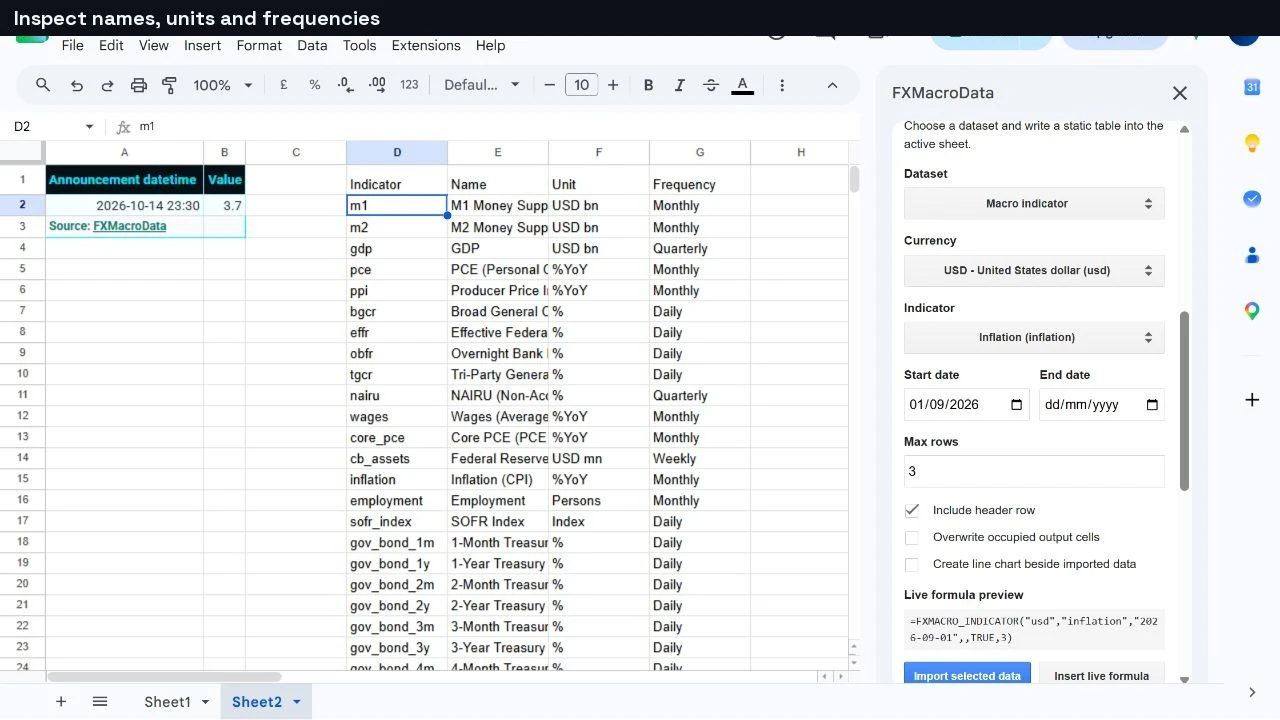This screenshot has height=720, width=1280.
Task: Open the Help menu
Action: [x=490, y=45]
